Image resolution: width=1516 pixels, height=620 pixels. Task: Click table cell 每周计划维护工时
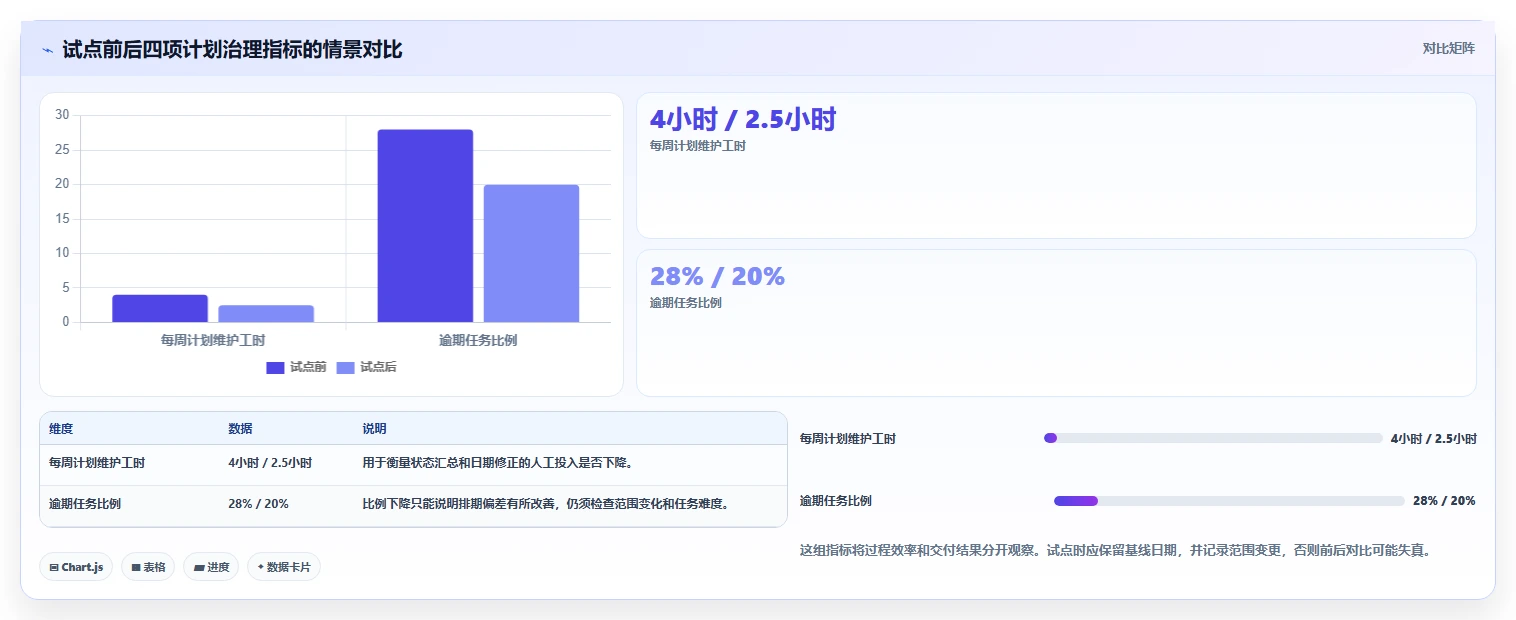pyautogui.click(x=97, y=463)
